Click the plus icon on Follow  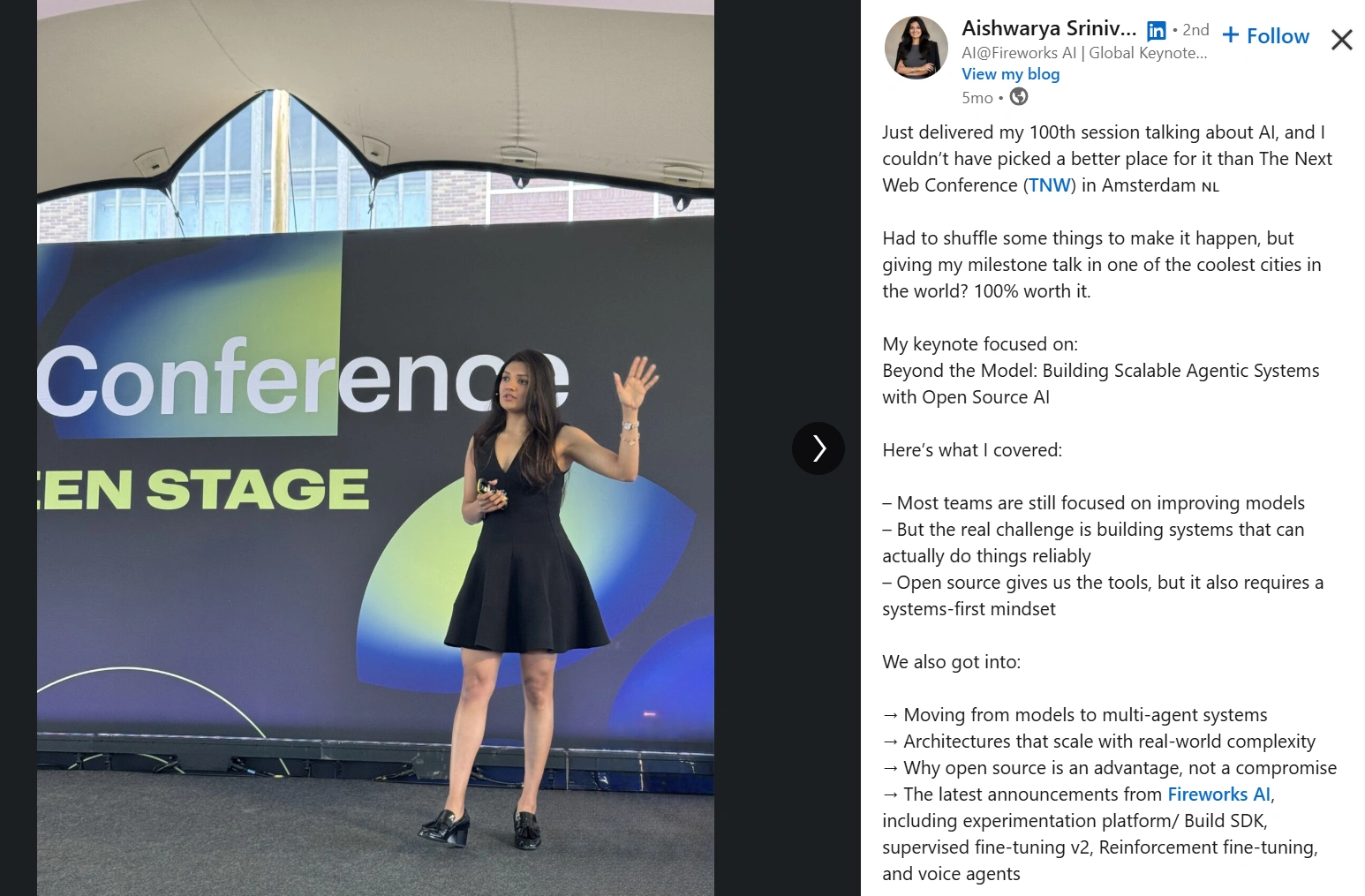[x=1231, y=35]
